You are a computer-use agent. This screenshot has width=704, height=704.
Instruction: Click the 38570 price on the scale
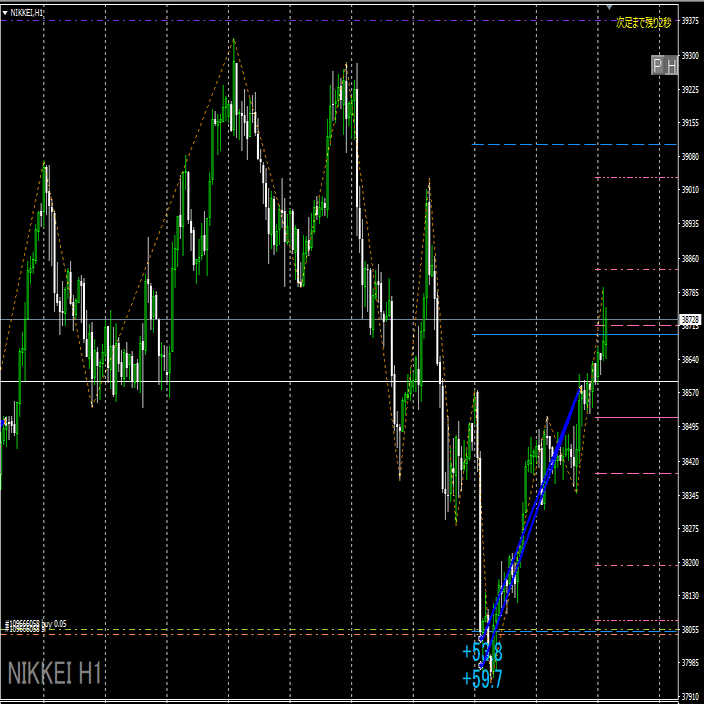coord(691,392)
